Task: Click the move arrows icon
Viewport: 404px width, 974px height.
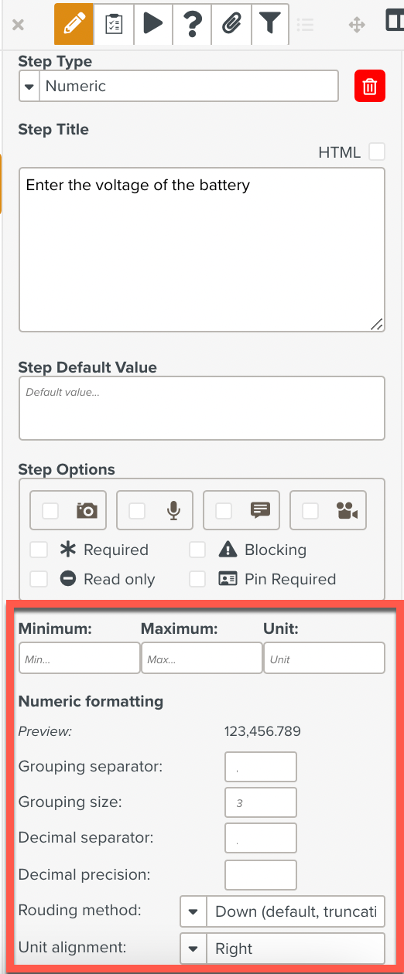Action: [x=356, y=25]
